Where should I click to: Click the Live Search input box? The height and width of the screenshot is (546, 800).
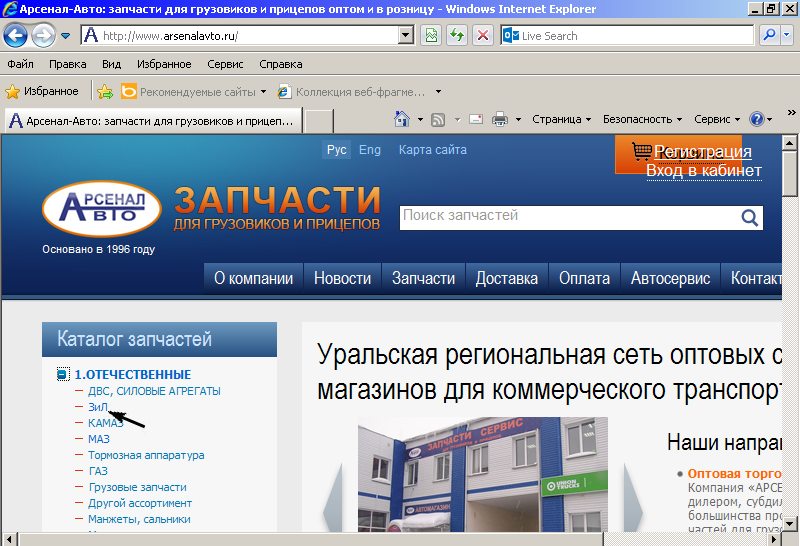(x=627, y=36)
